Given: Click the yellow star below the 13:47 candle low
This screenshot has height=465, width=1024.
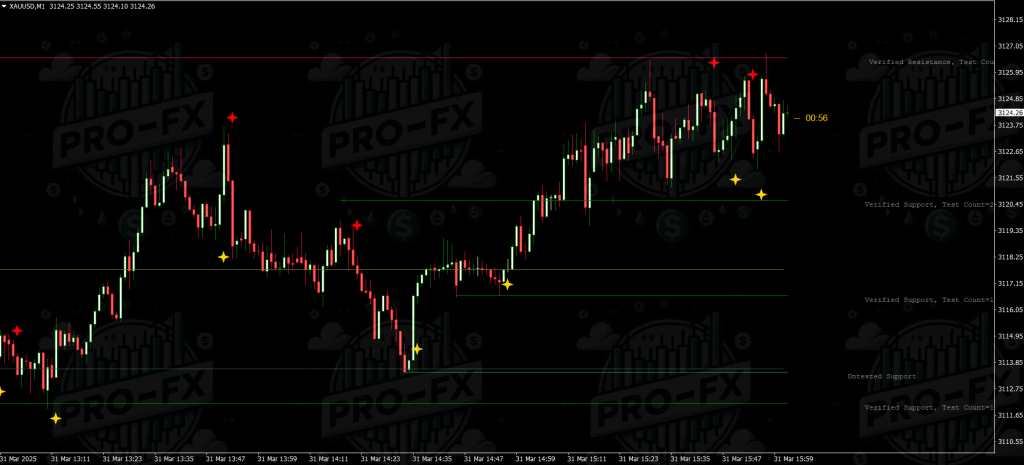Looking at the screenshot, I should [x=223, y=257].
